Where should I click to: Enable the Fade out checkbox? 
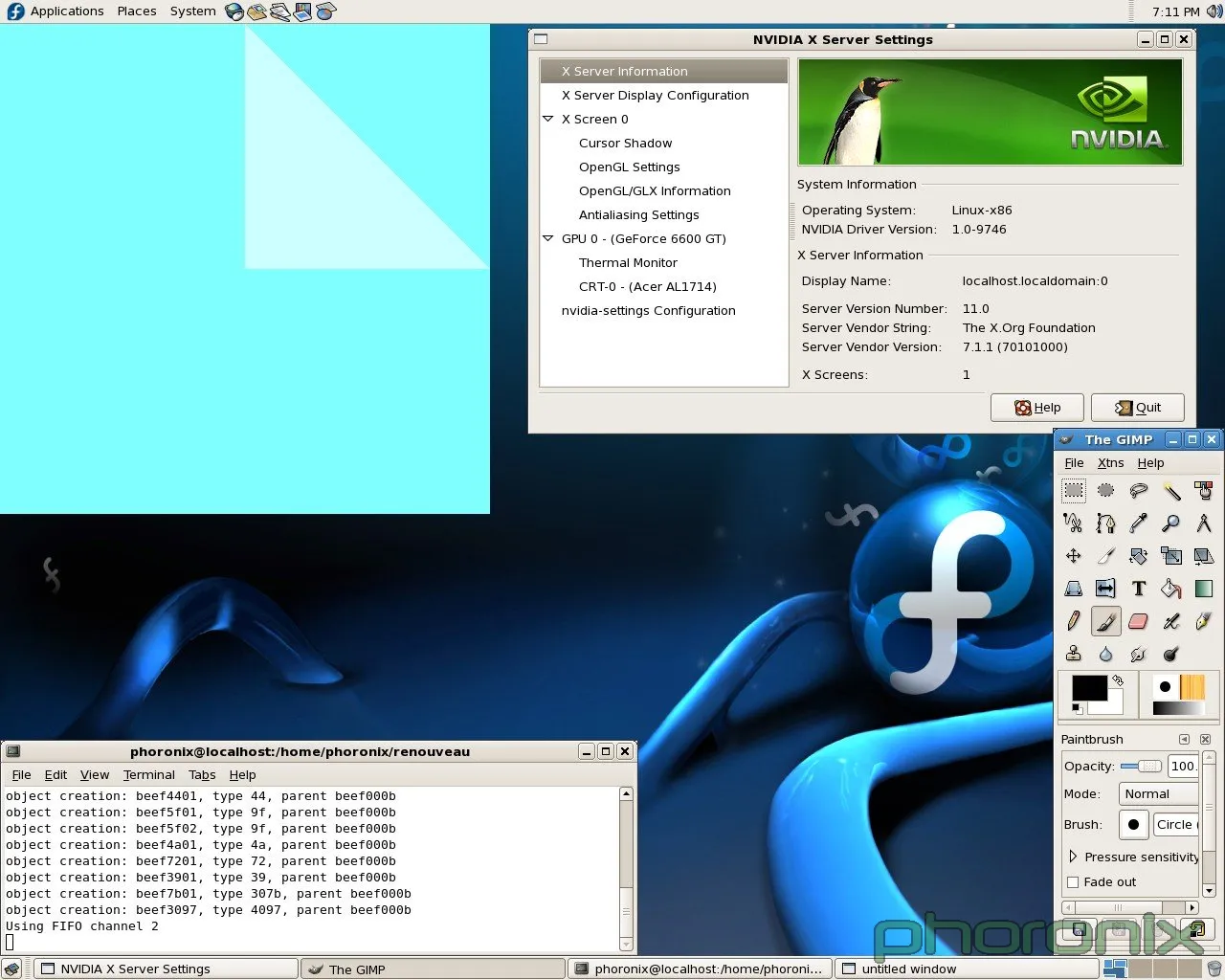1073,882
